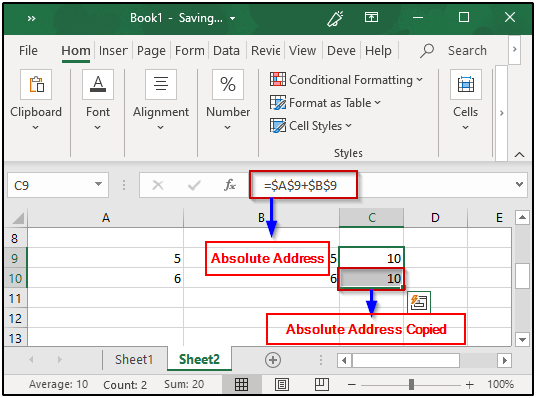Open the Format as Table dropdown

(377, 103)
